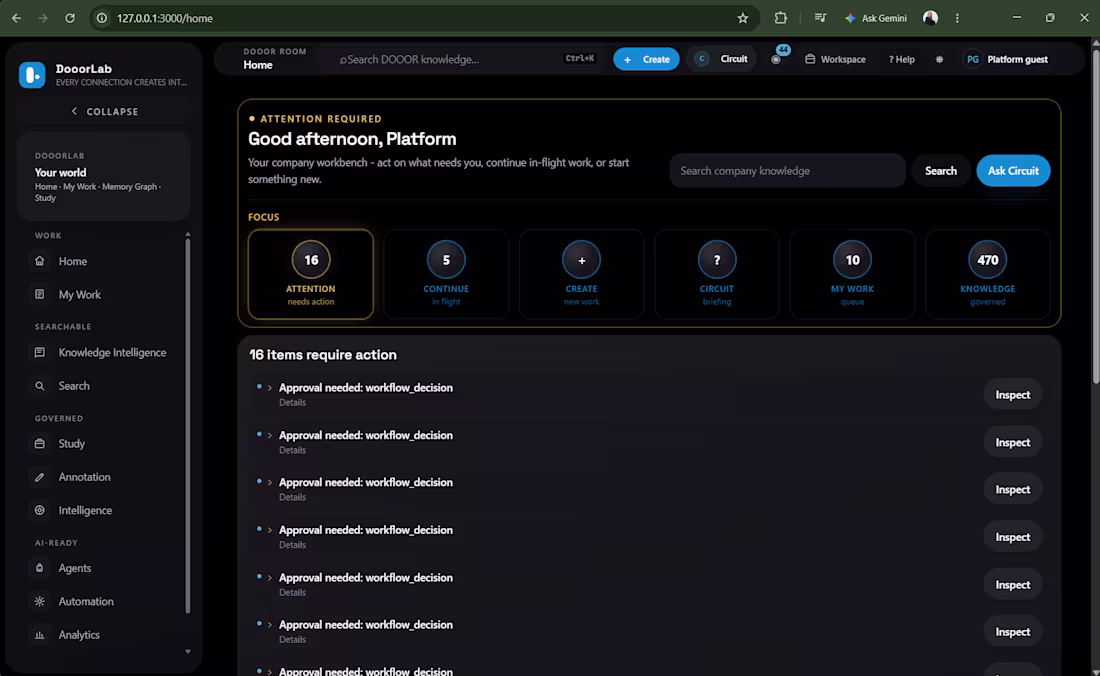Click the blue Create button
Viewport: 1100px width, 676px height.
(x=646, y=59)
